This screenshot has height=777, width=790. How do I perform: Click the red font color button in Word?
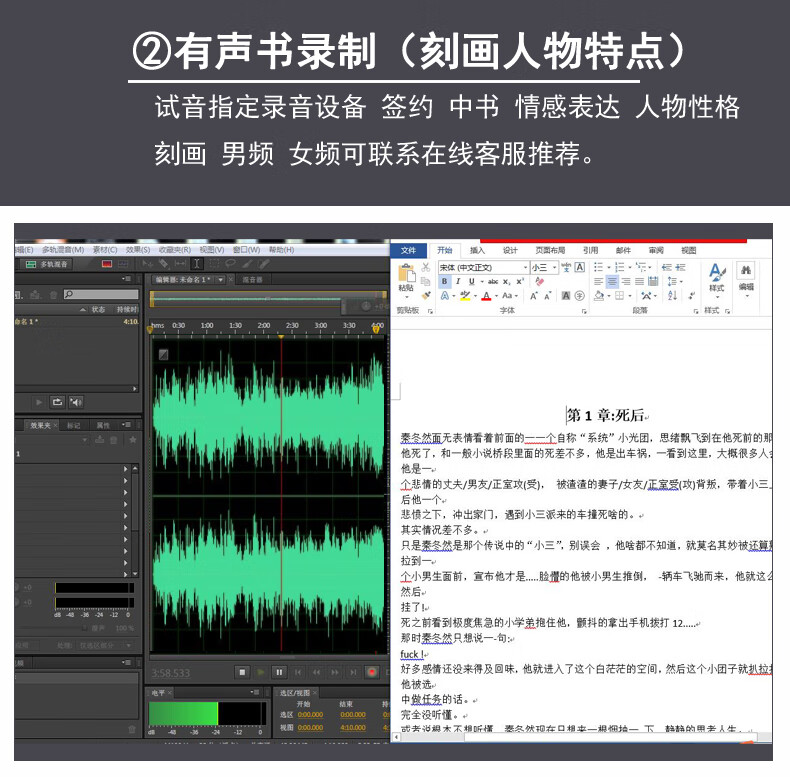[486, 296]
